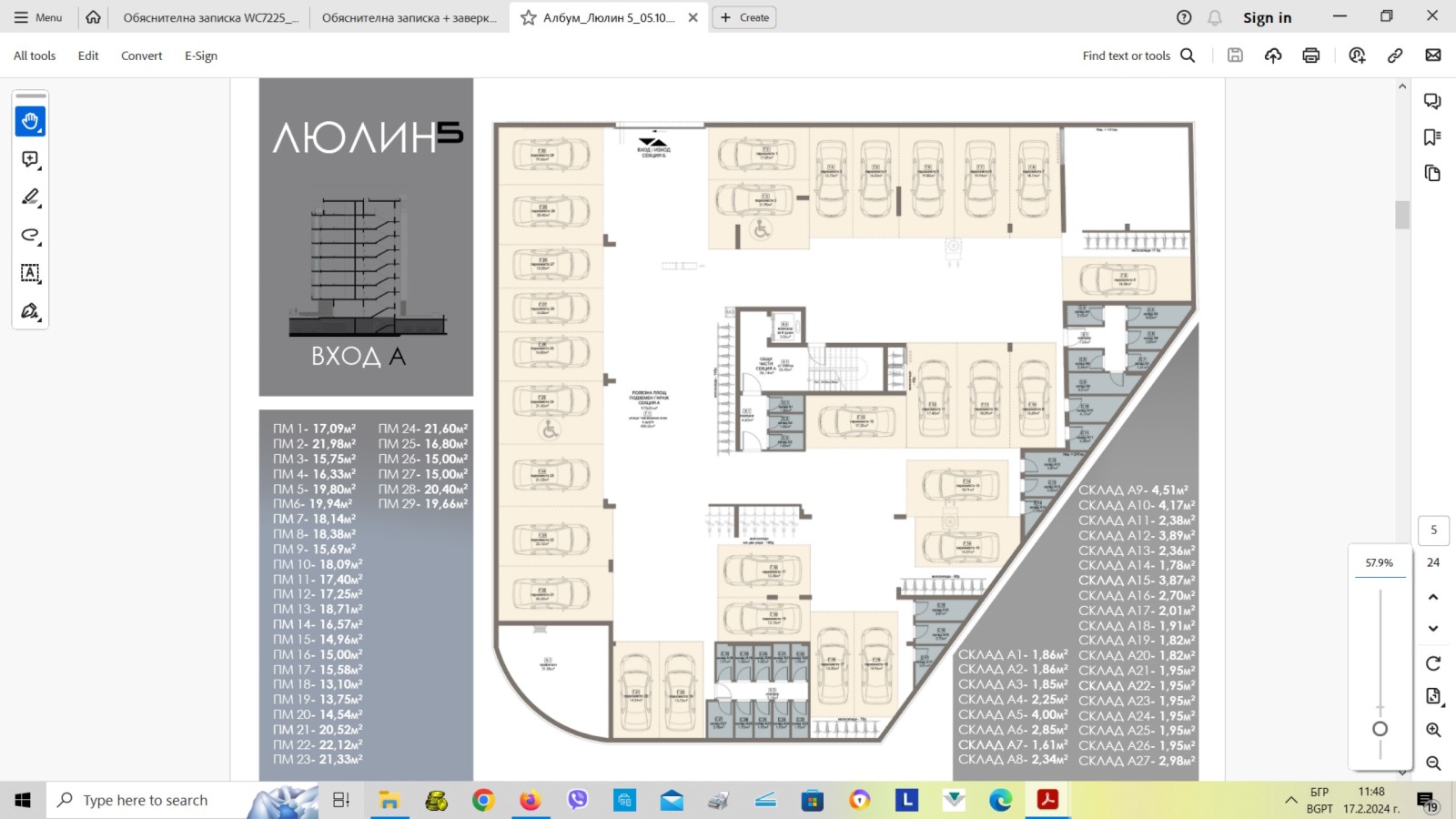The width and height of the screenshot is (1456, 819).
Task: Open the Menu hamburger
Action: pos(38,17)
